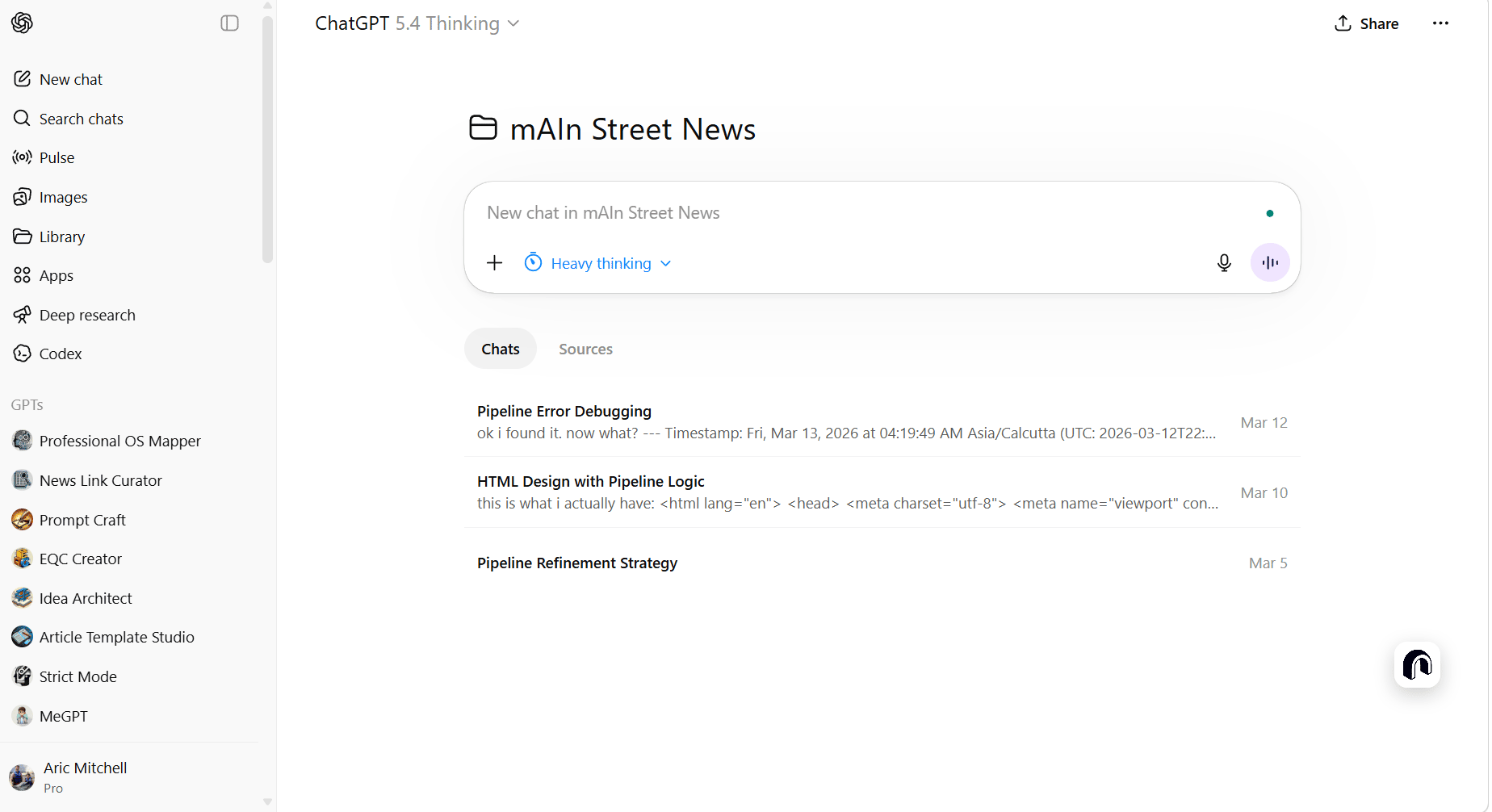Click the sidebar vertical scrollbar
This screenshot has width=1492, height=812.
pyautogui.click(x=268, y=139)
